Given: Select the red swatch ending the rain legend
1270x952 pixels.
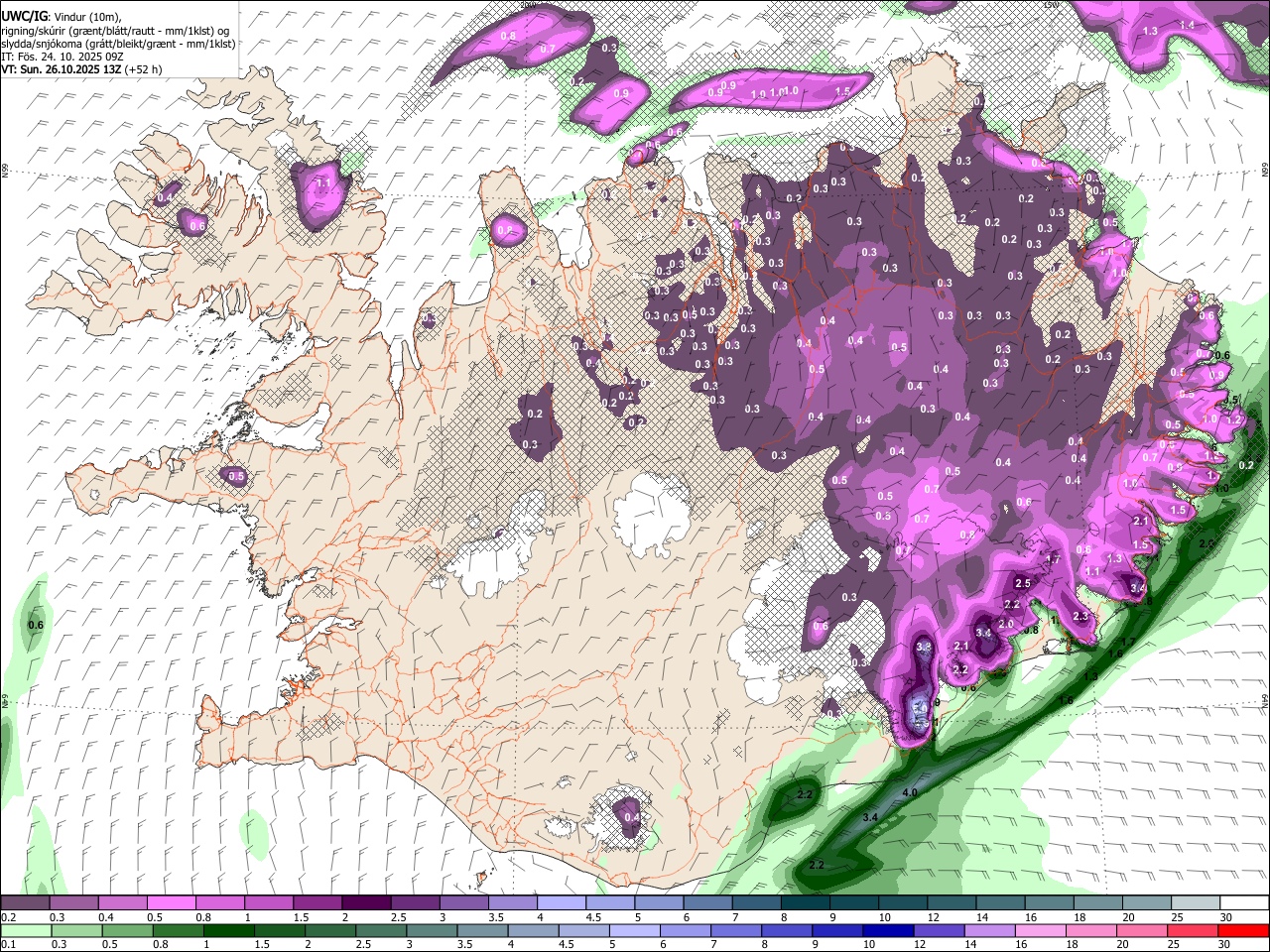Looking at the screenshot, I should point(1243,930).
